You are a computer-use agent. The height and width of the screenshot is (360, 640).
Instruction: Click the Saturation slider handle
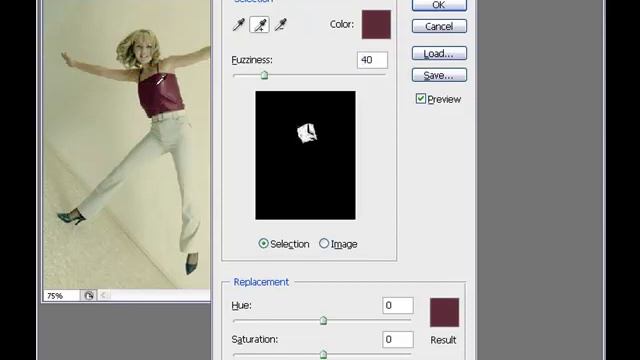point(323,354)
